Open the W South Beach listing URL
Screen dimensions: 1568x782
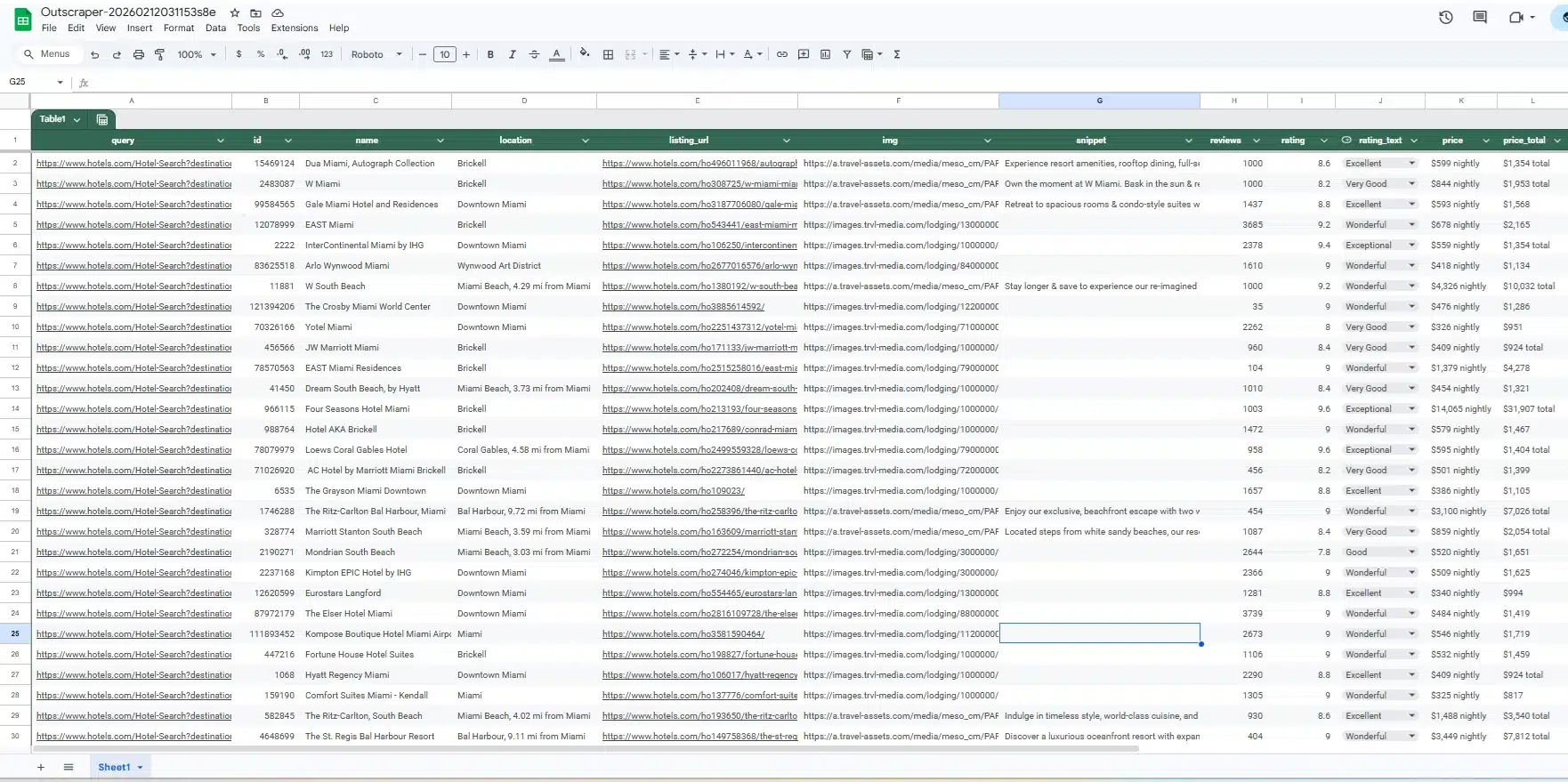(699, 286)
